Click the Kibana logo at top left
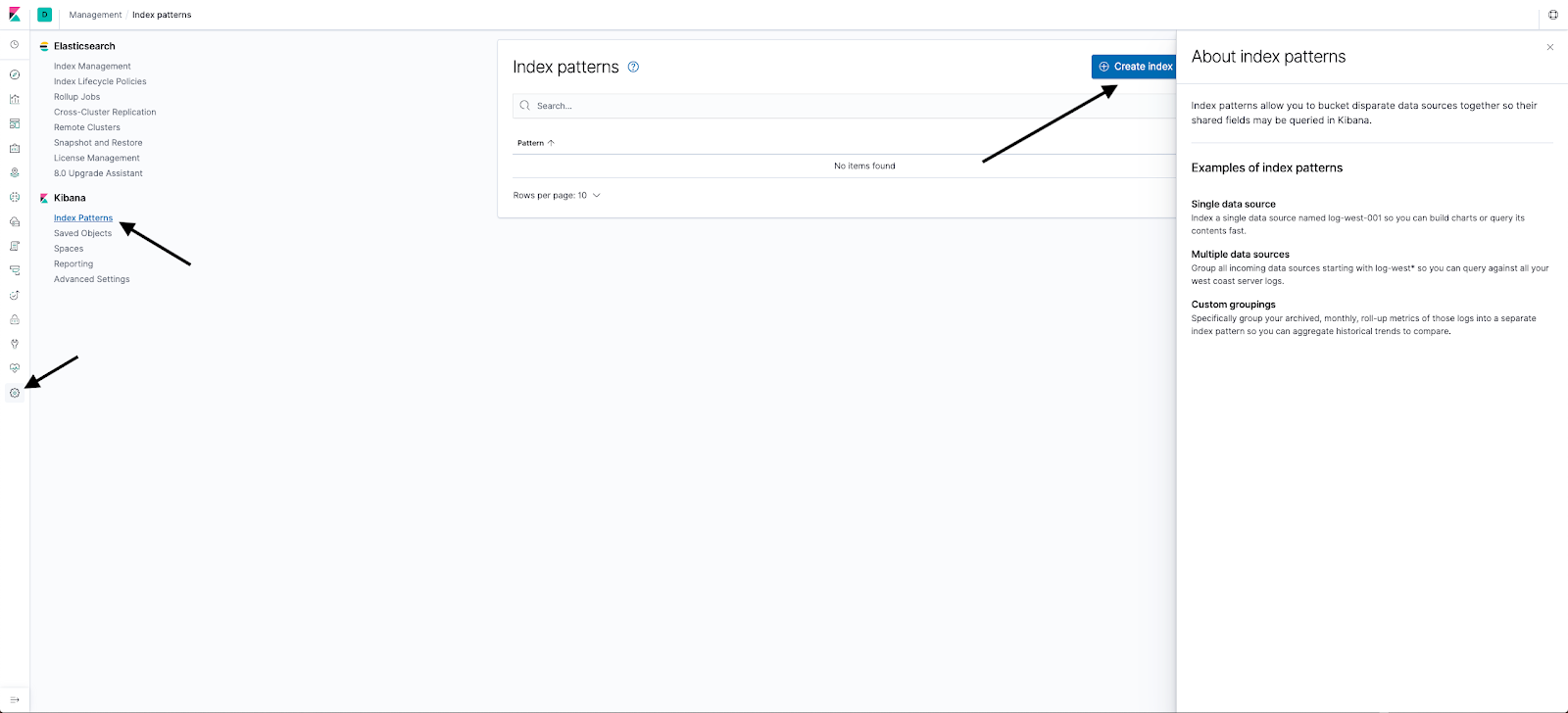Image resolution: width=1568 pixels, height=713 pixels. pos(15,15)
